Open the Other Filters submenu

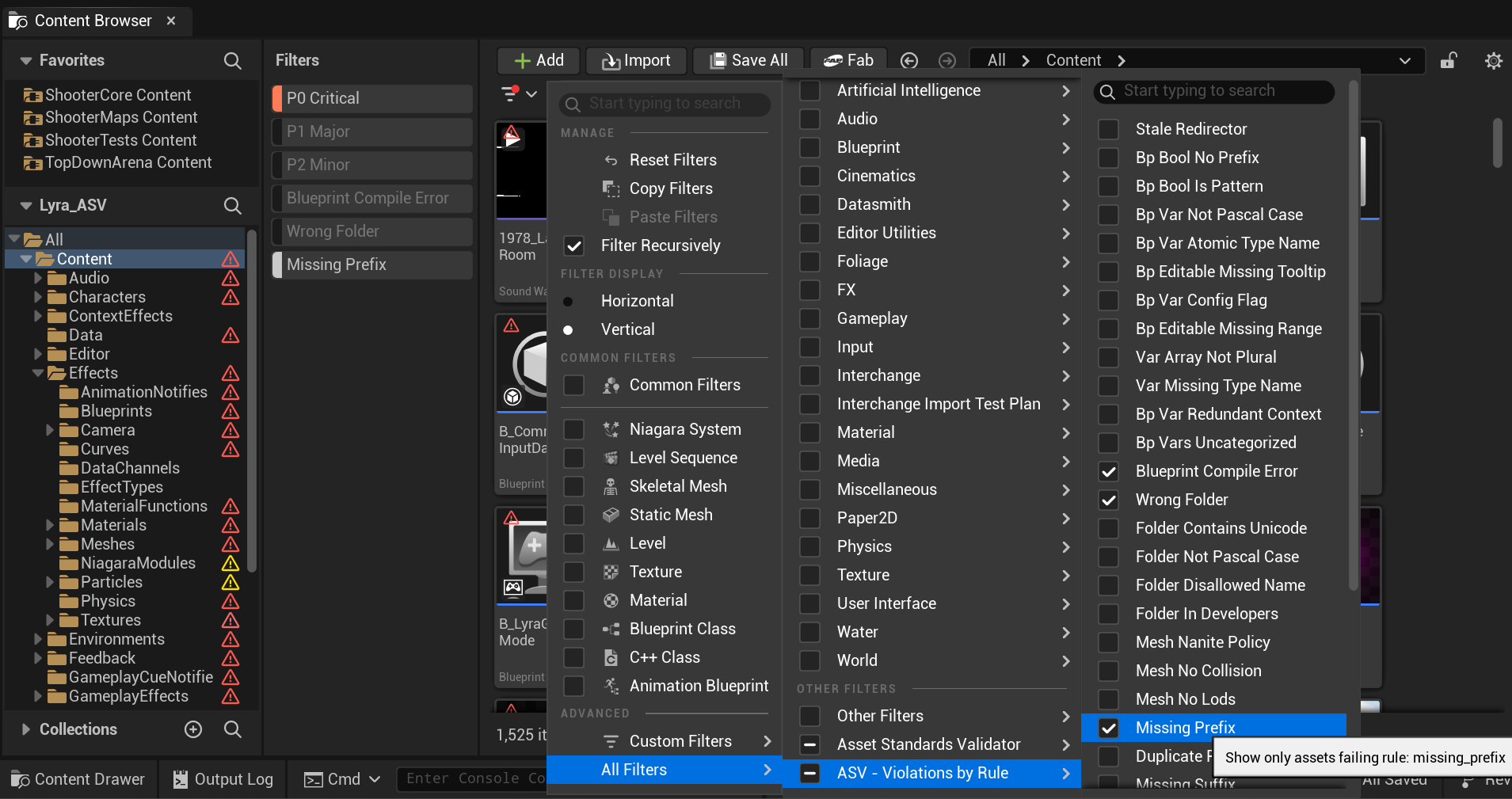point(933,716)
